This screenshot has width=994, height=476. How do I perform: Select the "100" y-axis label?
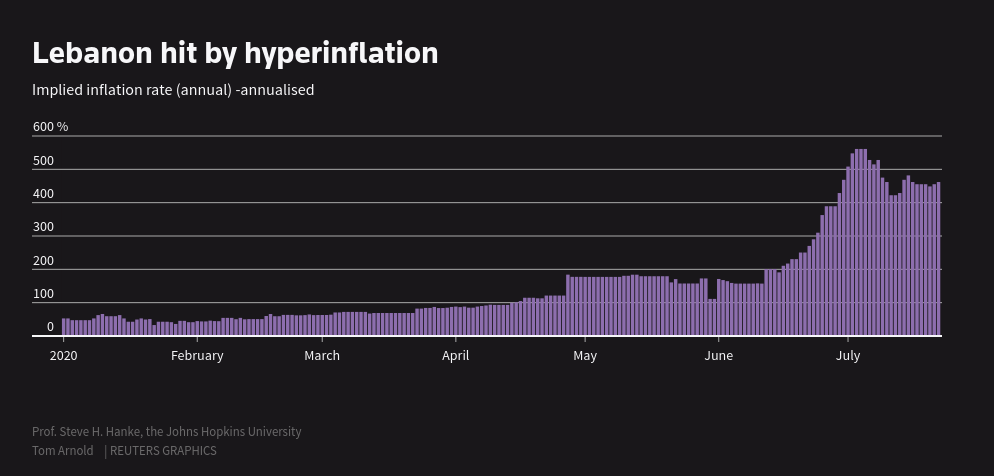tap(43, 294)
